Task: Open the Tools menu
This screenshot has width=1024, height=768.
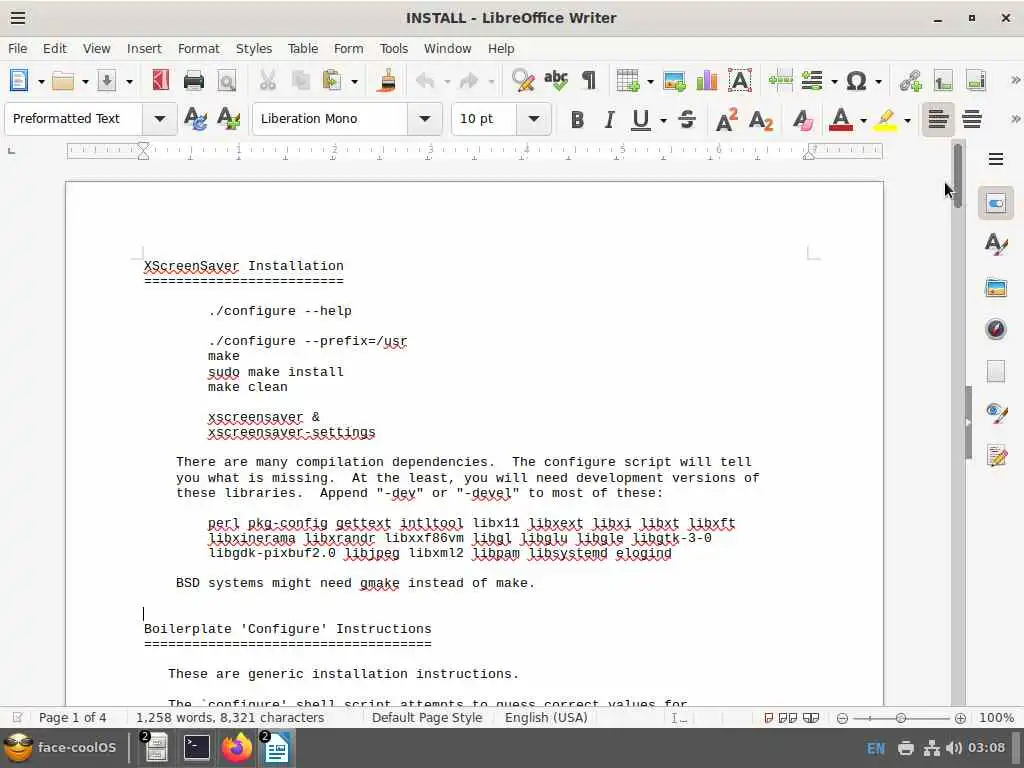Action: click(x=394, y=48)
